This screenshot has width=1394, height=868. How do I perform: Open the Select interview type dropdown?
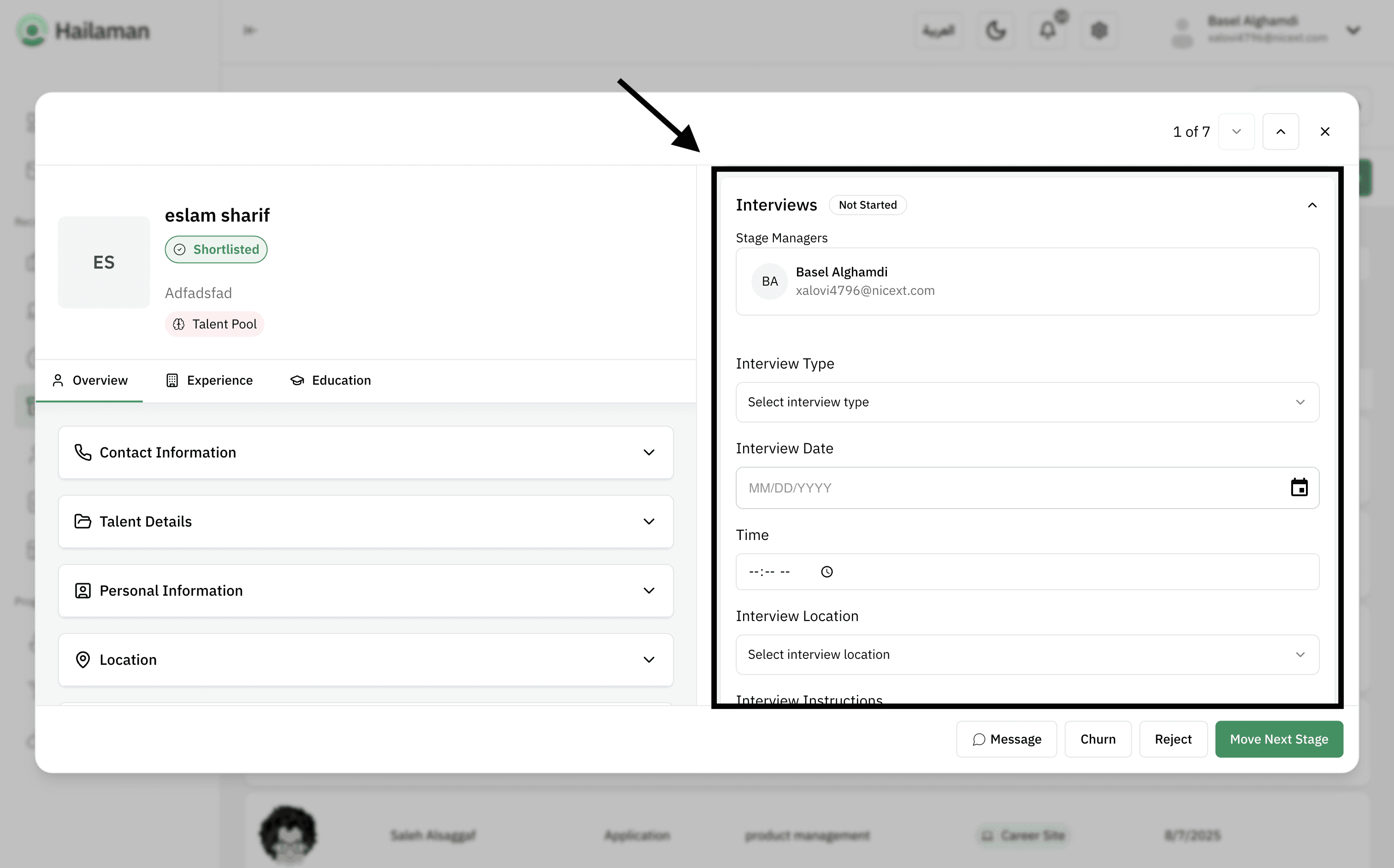1027,402
